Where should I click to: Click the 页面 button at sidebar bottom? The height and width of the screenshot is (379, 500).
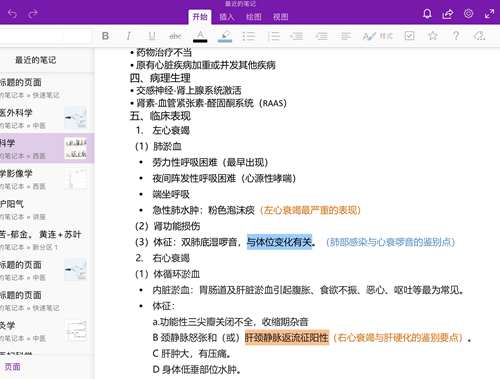[13, 367]
